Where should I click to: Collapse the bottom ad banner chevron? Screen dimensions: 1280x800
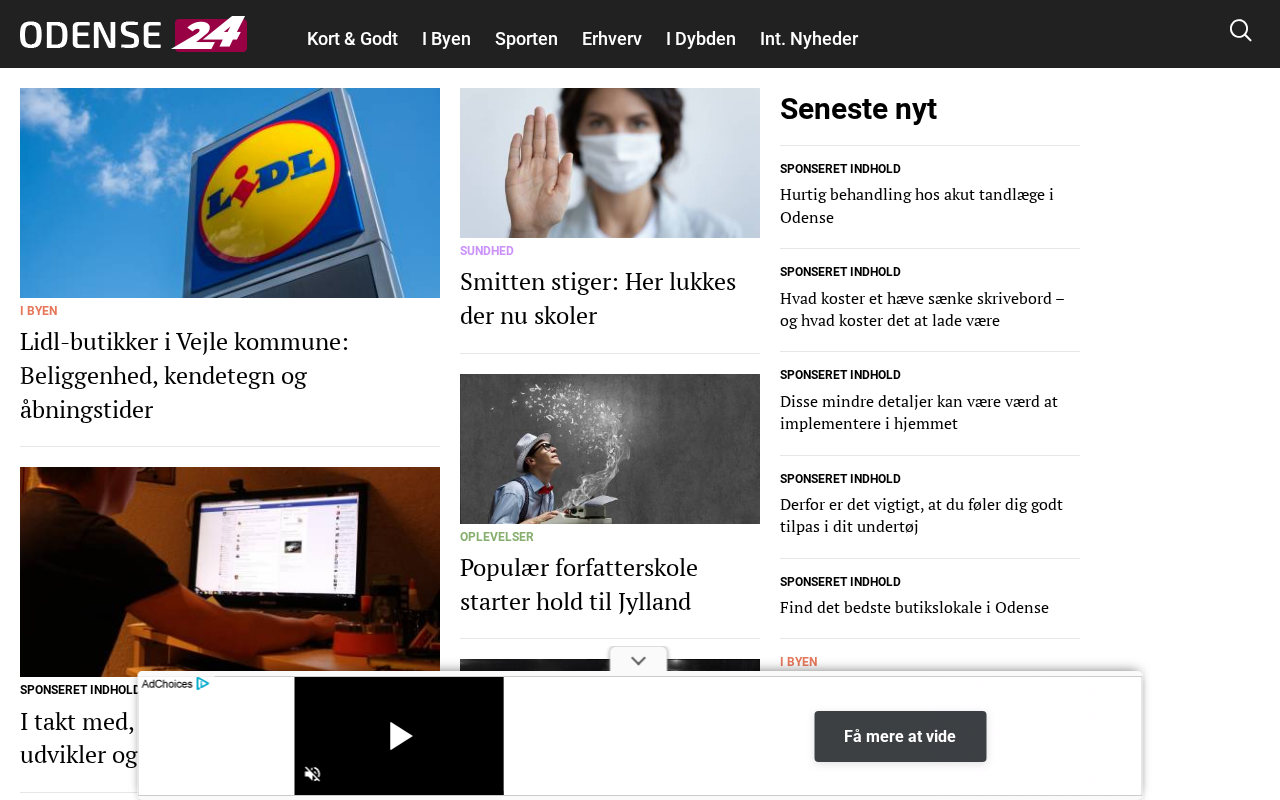click(x=638, y=660)
